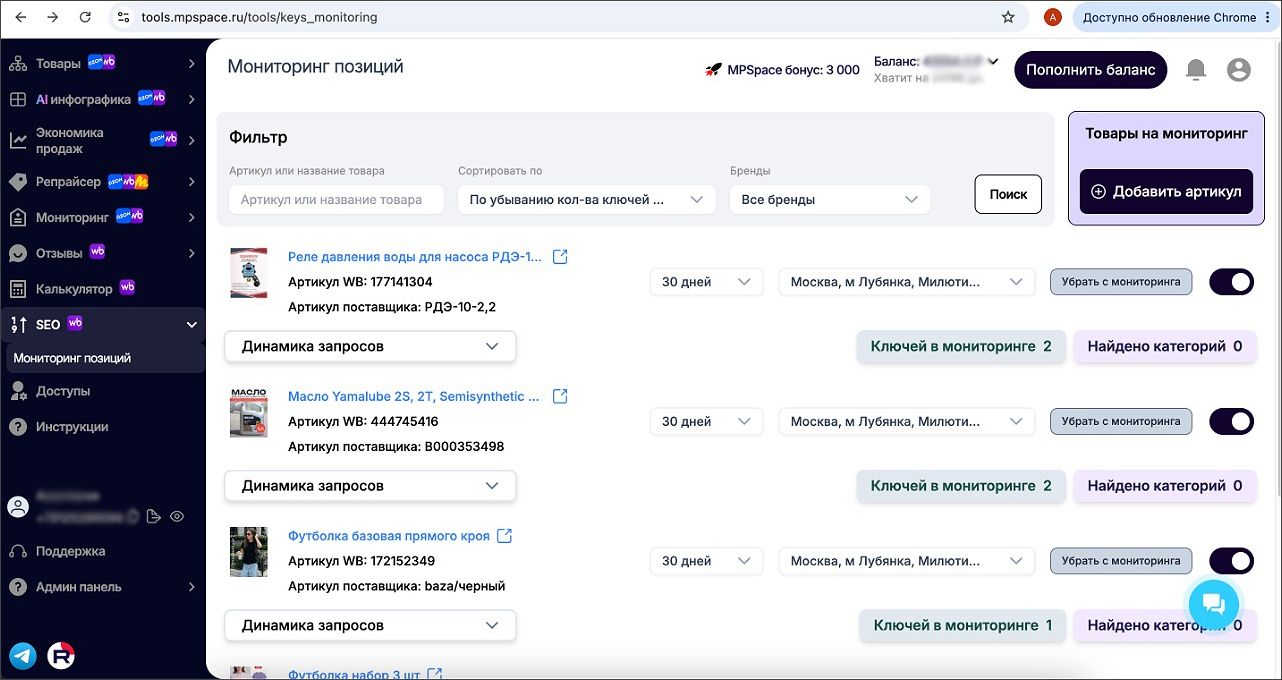Click the Артикул или название товара field
This screenshot has height=680, width=1282.
tap(337, 200)
